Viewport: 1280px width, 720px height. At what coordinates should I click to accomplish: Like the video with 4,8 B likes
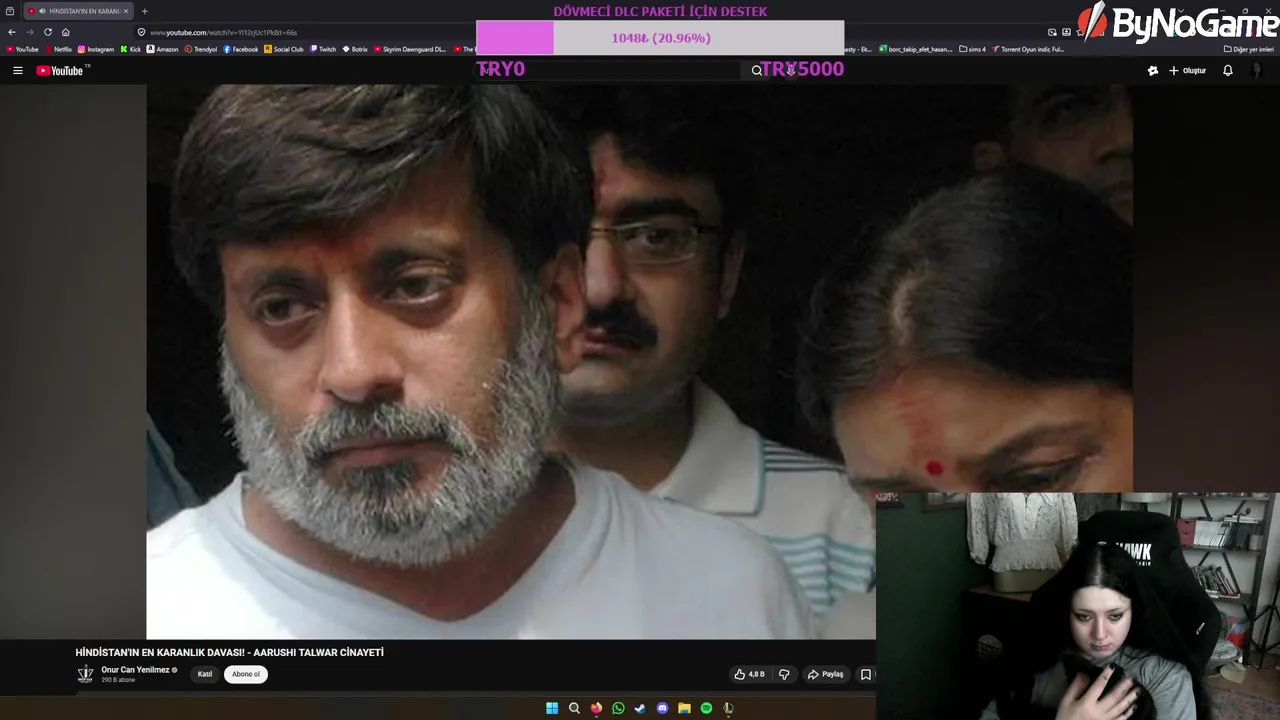click(x=749, y=674)
